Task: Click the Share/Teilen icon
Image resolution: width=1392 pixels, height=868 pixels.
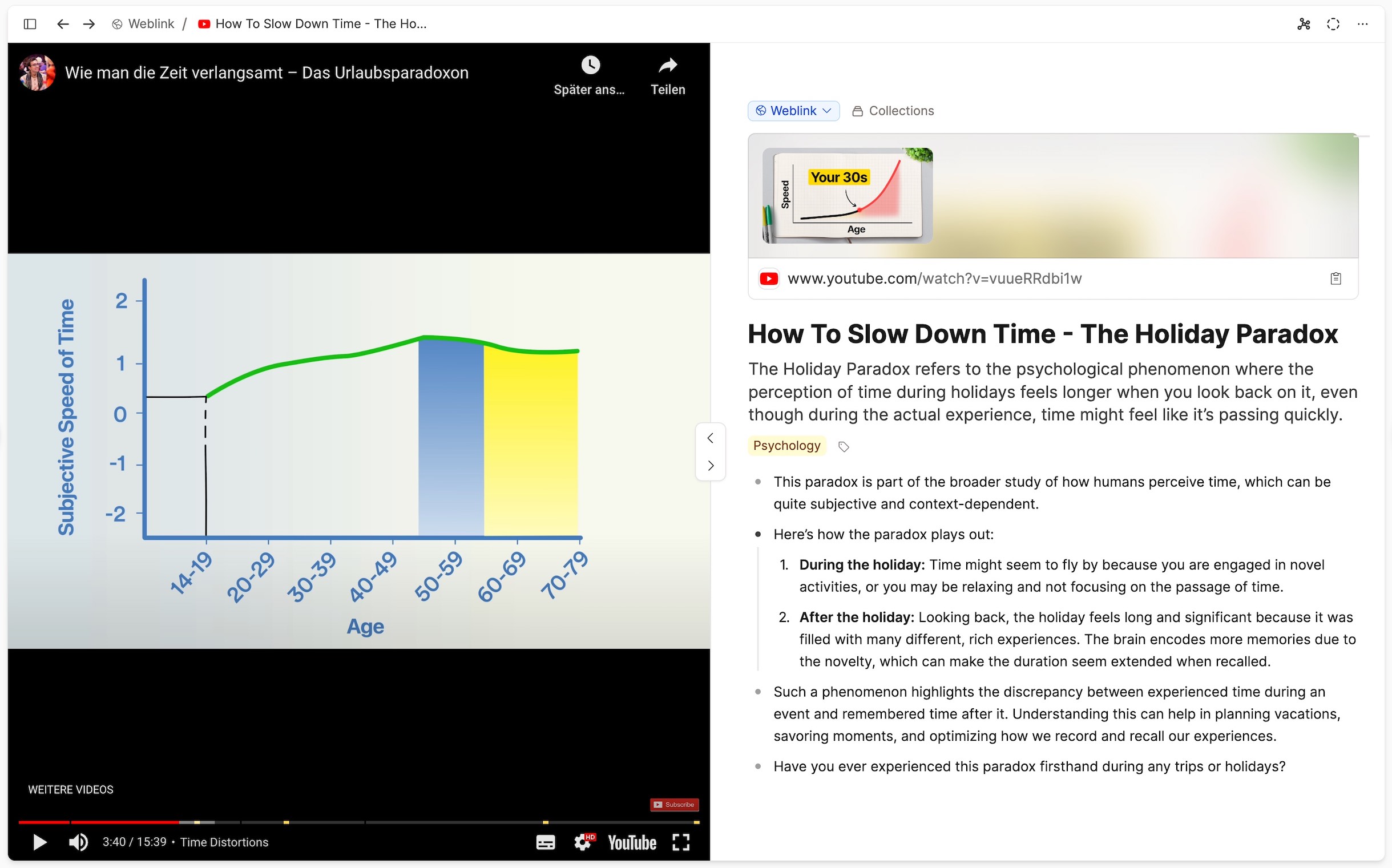Action: [668, 65]
